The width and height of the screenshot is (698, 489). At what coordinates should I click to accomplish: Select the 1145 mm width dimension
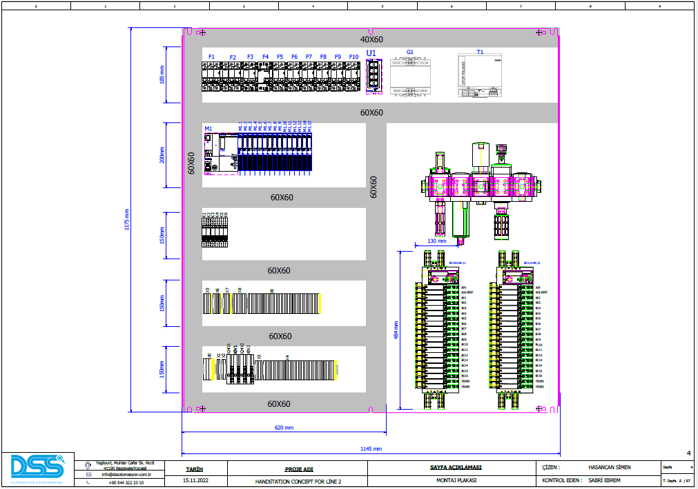tap(371, 449)
